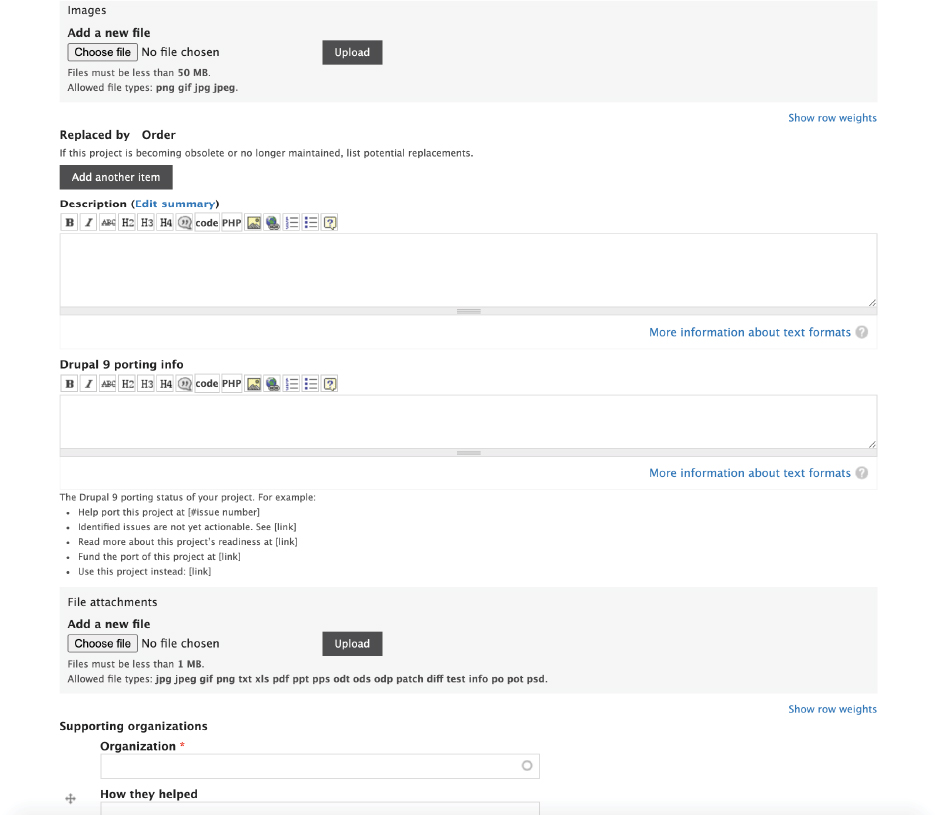Click Add another item button

pyautogui.click(x=116, y=177)
